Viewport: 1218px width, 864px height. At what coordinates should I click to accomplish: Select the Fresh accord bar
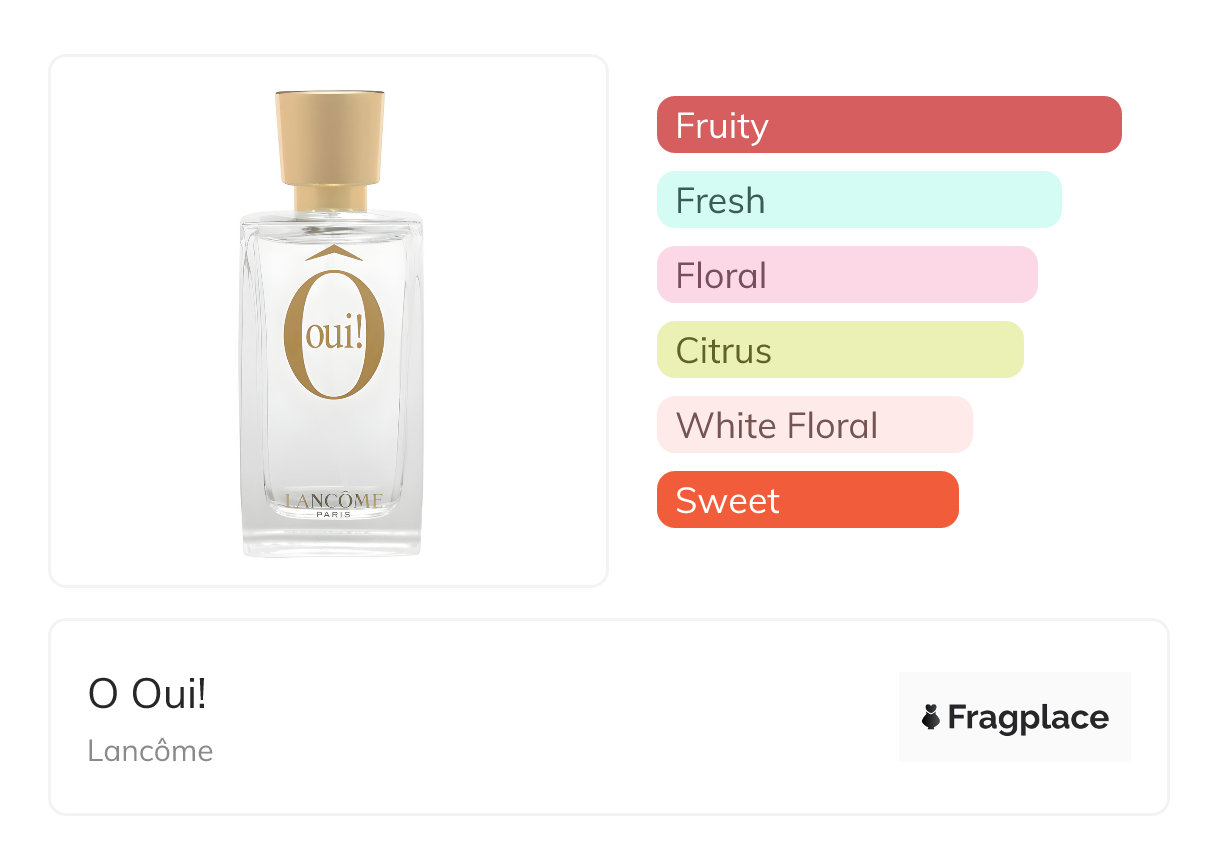click(858, 200)
